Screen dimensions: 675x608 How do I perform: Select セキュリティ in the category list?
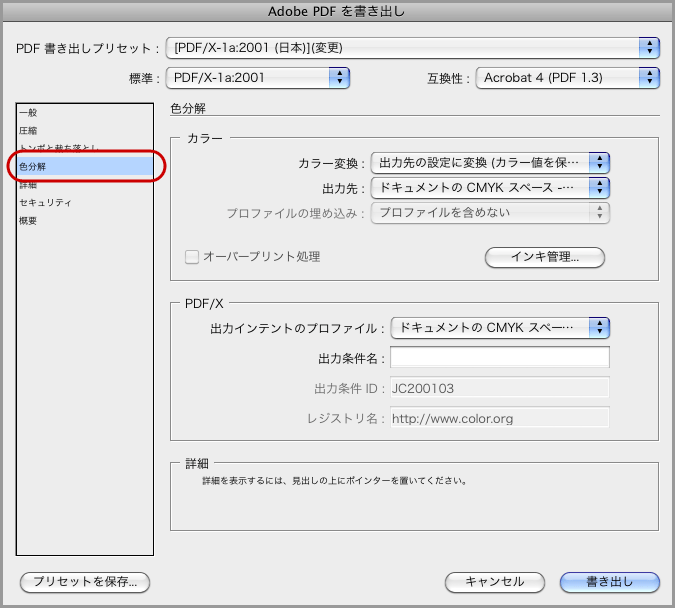85,202
